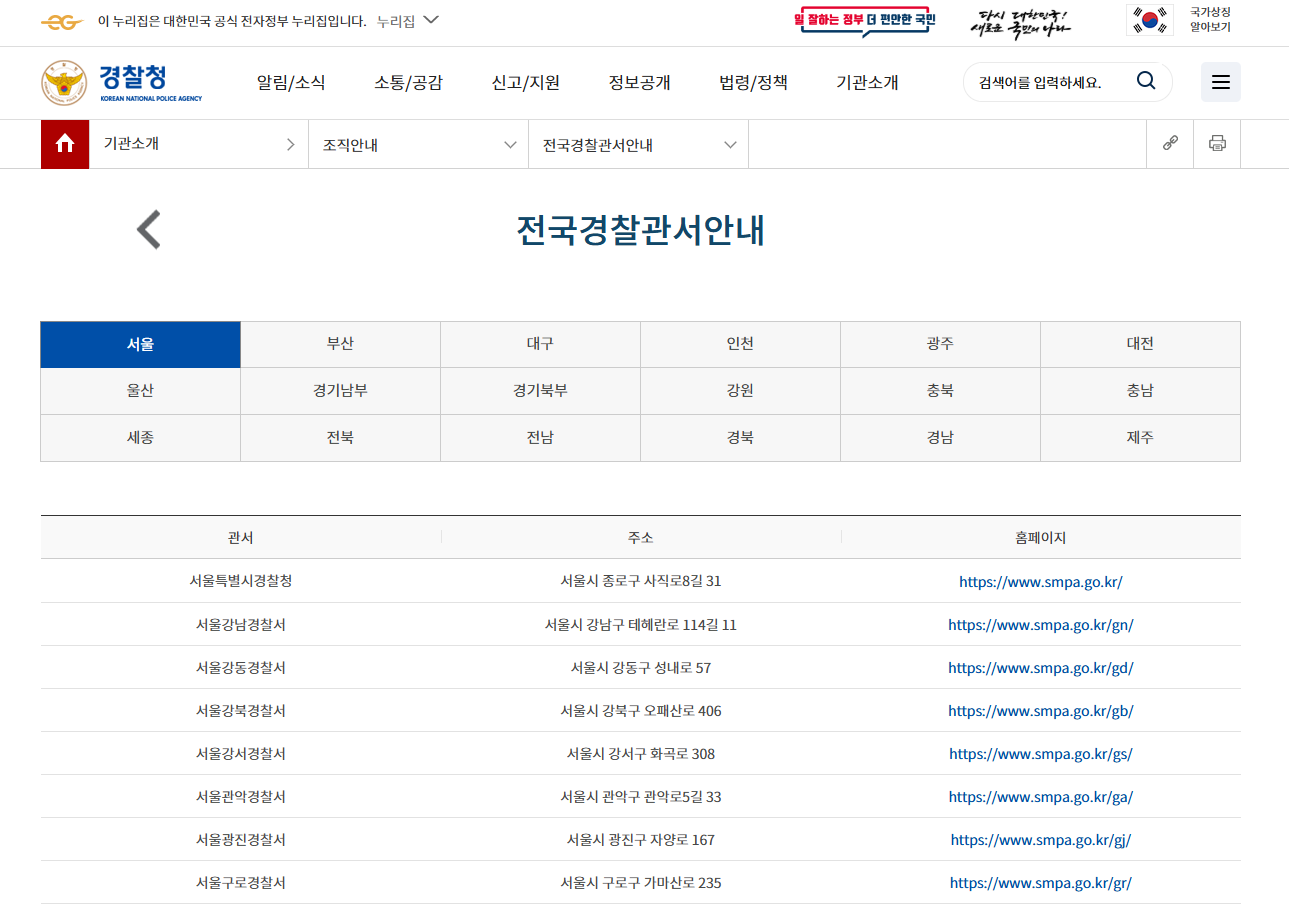This screenshot has width=1289, height=911.
Task: Open the 조직안내 breadcrumb dropdown
Action: pos(417,144)
